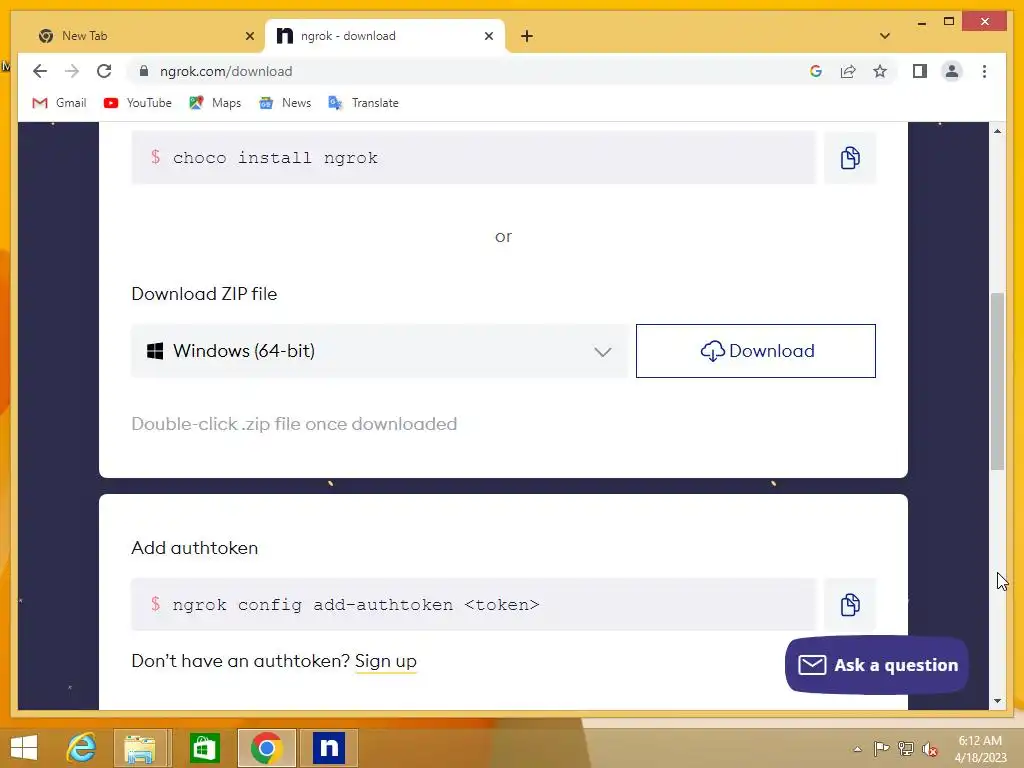1024x768 pixels.
Task: Switch to Chrome in the taskbar
Action: pyautogui.click(x=266, y=748)
